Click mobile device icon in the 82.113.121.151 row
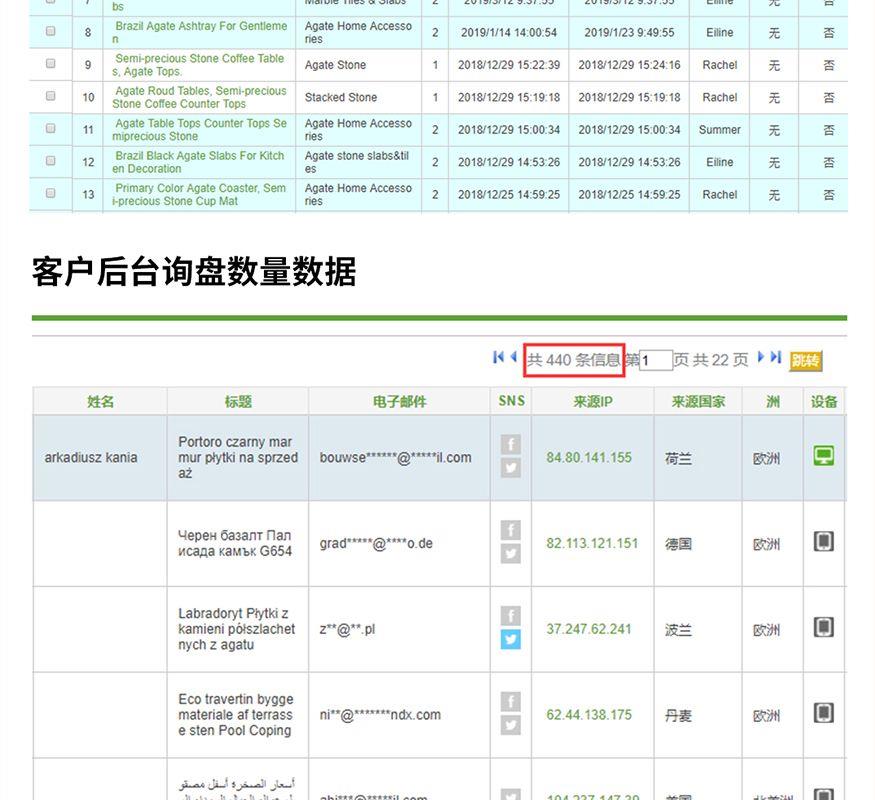Image resolution: width=875 pixels, height=800 pixels. click(823, 542)
